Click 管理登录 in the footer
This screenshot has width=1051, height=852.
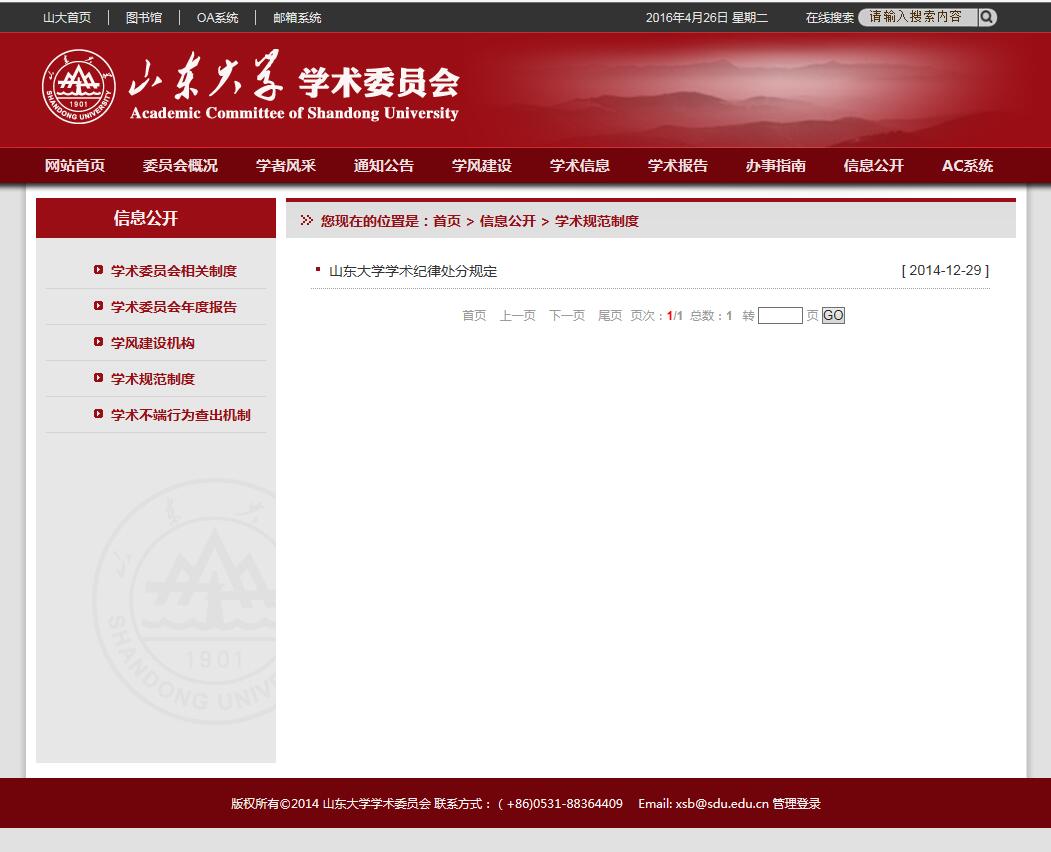coord(796,803)
